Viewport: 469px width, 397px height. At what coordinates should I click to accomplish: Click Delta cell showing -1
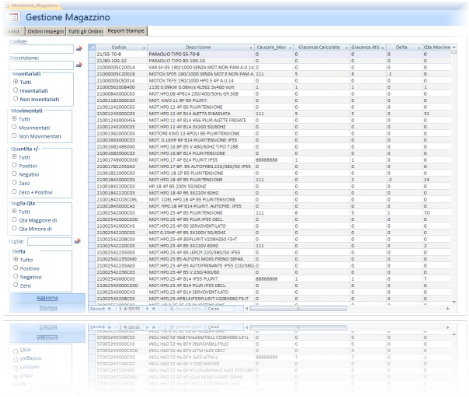coord(404,74)
